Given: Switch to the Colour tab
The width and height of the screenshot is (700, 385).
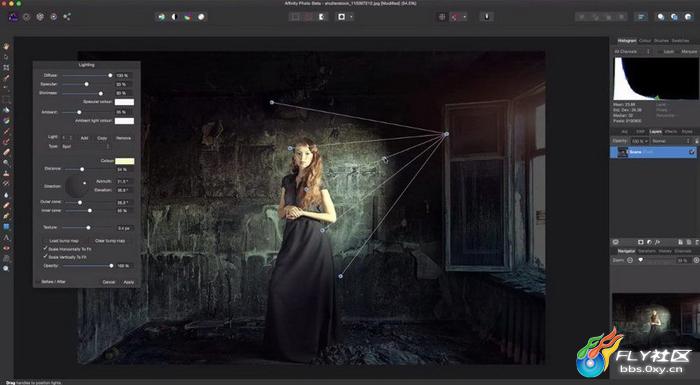Looking at the screenshot, I should (645, 41).
